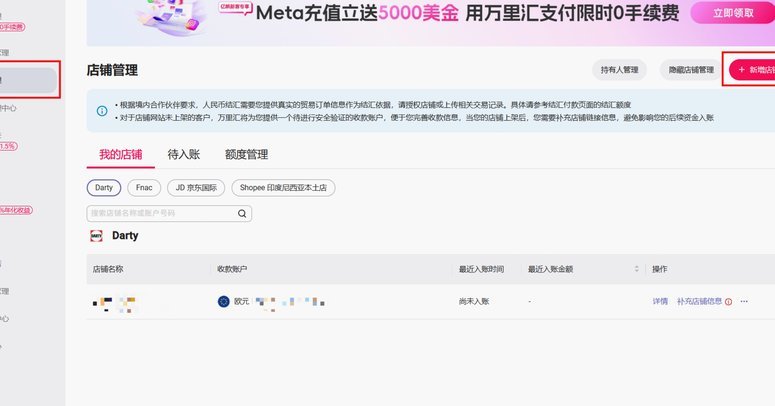Click the 最近入账时间 column header
Image resolution: width=775 pixels, height=406 pixels.
[481, 269]
